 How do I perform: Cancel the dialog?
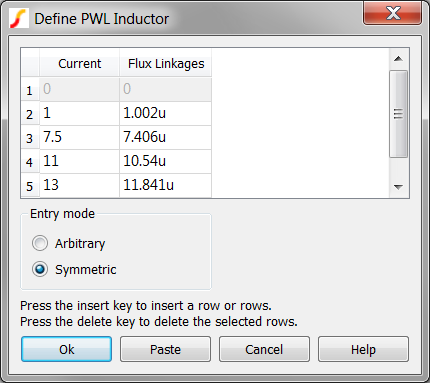click(x=264, y=349)
